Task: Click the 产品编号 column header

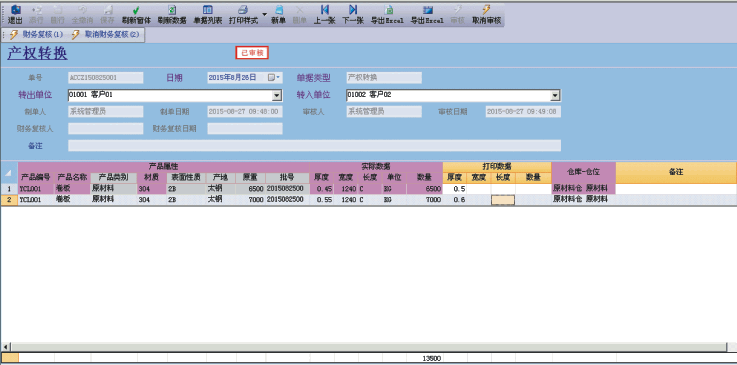Action: pos(36,178)
